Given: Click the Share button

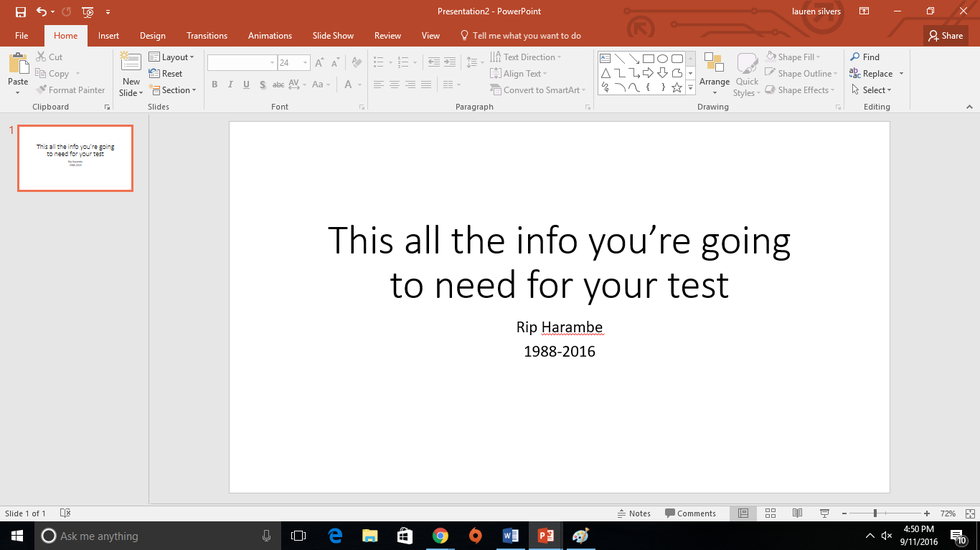Looking at the screenshot, I should (945, 36).
